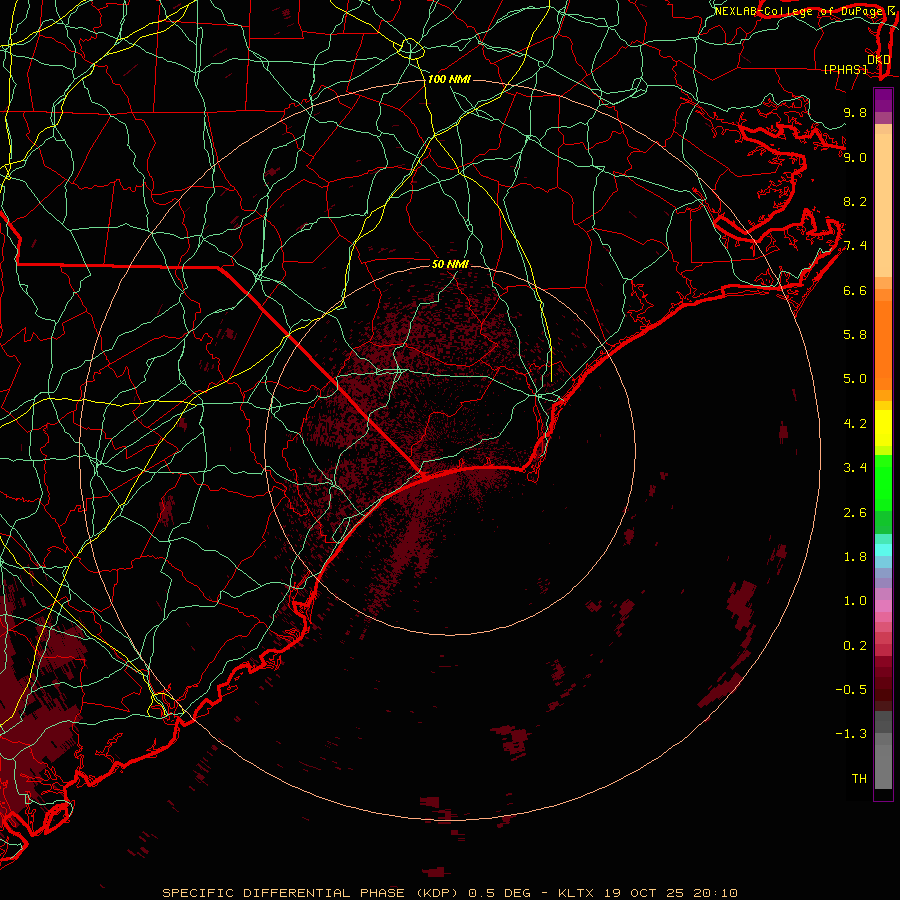900x900 pixels.
Task: Select the 4.2 value on the scale
Action: (855, 424)
